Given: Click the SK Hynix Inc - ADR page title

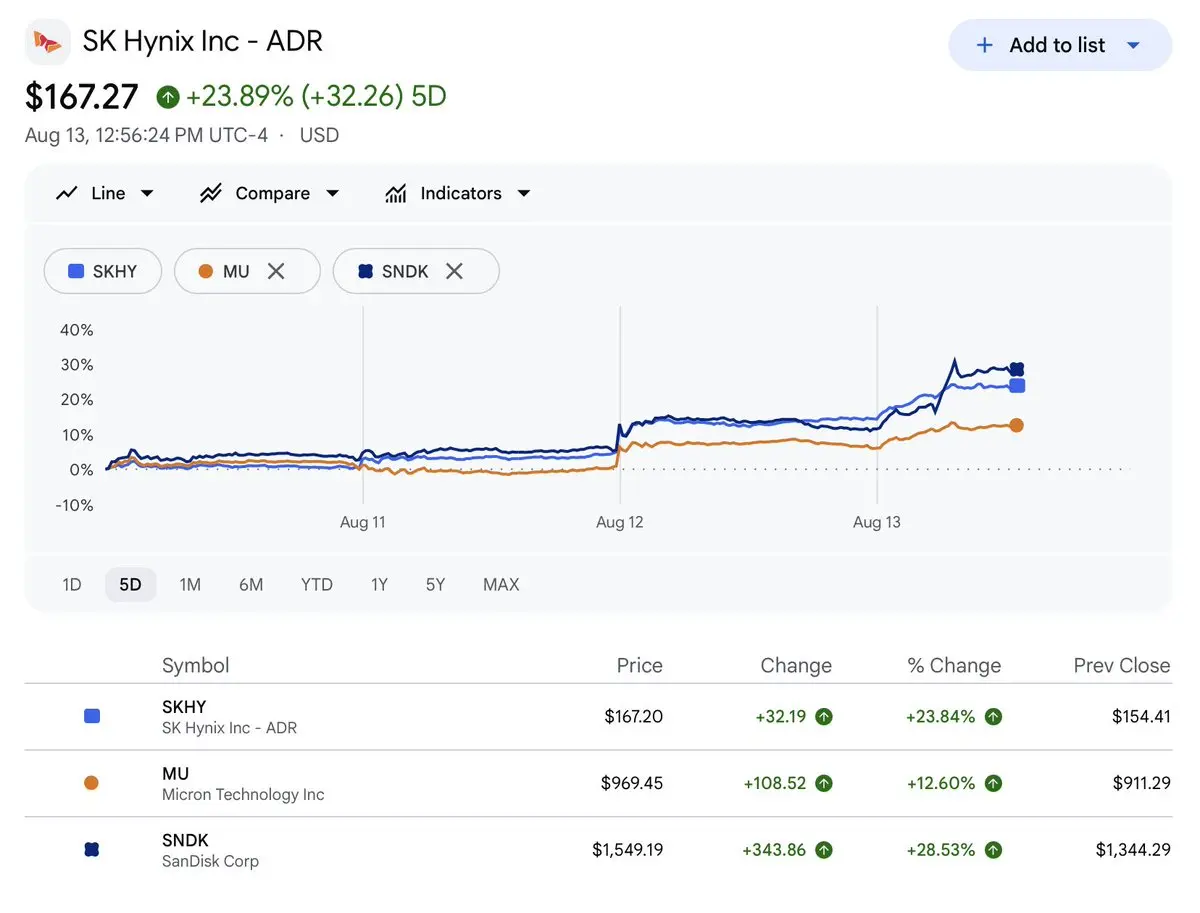Looking at the screenshot, I should [202, 41].
